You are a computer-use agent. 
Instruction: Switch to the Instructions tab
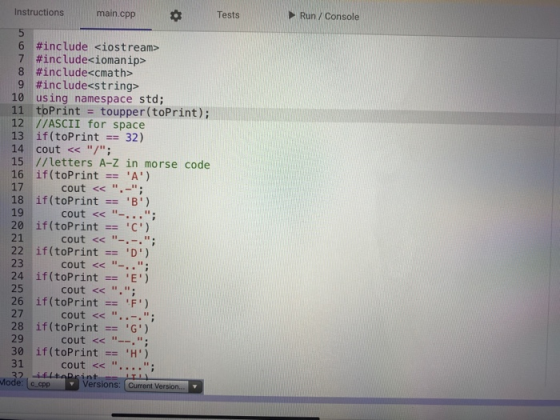(39, 12)
